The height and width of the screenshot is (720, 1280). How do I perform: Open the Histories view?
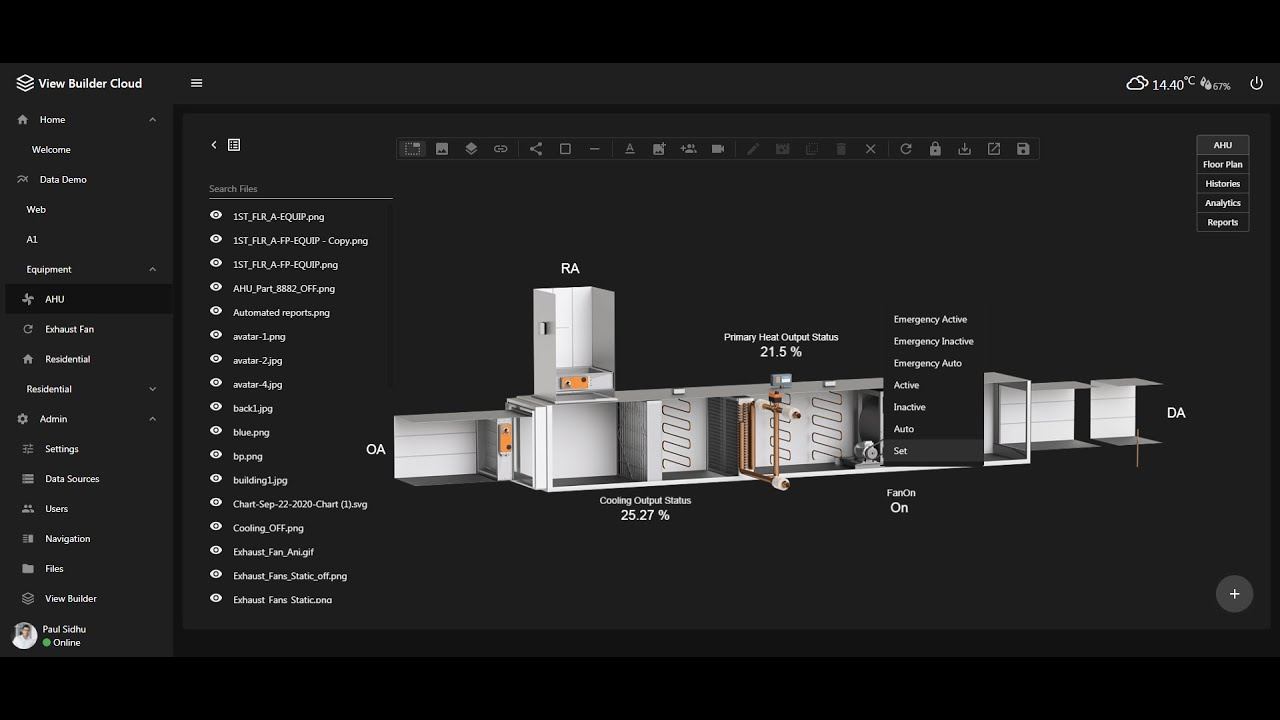pyautogui.click(x=1223, y=184)
